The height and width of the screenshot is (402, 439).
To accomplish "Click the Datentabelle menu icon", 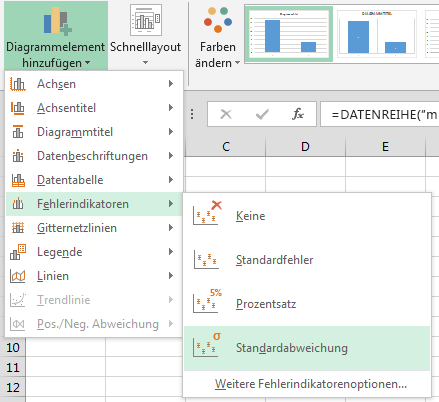I will click(18, 180).
